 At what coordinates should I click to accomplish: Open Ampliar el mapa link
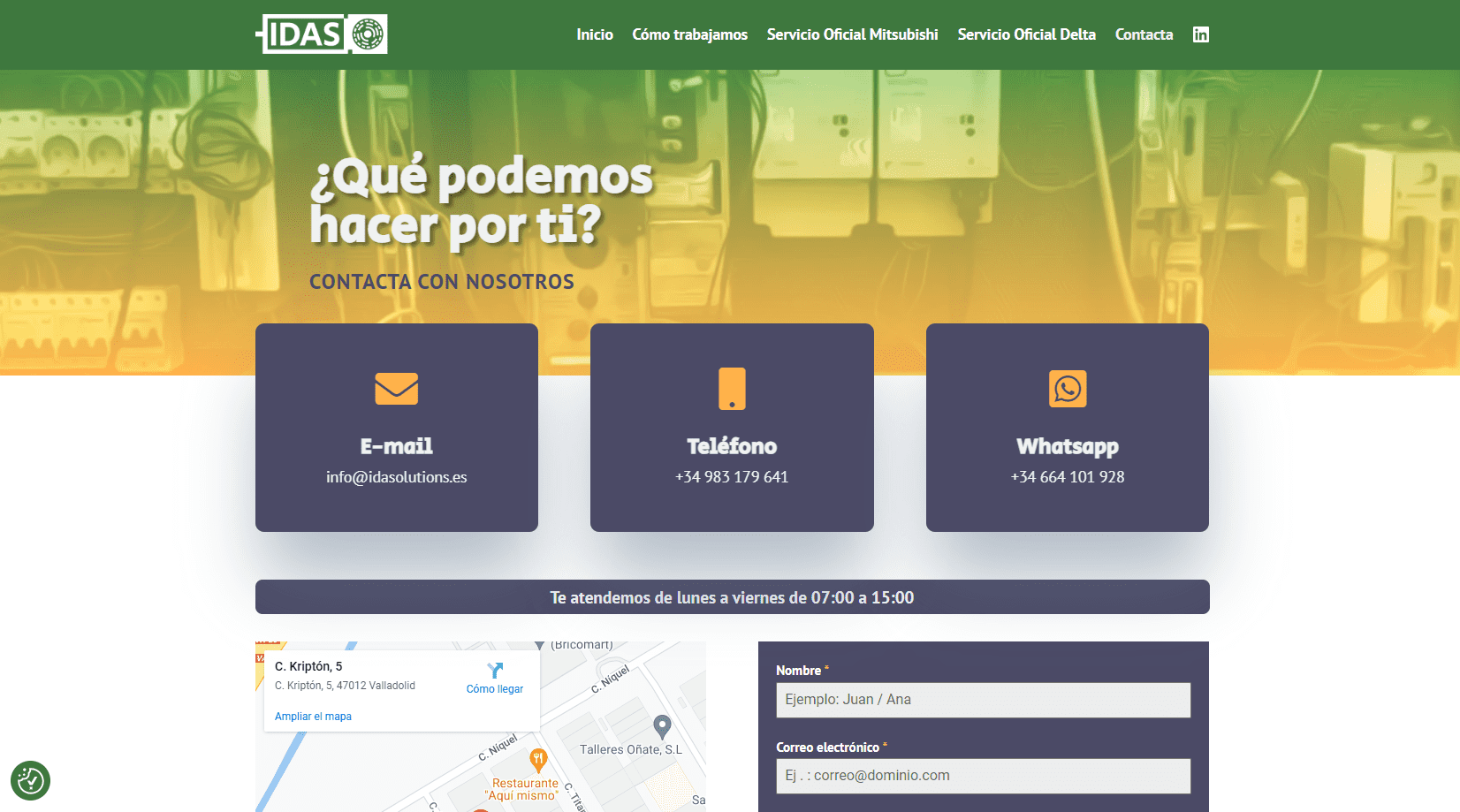click(x=313, y=717)
